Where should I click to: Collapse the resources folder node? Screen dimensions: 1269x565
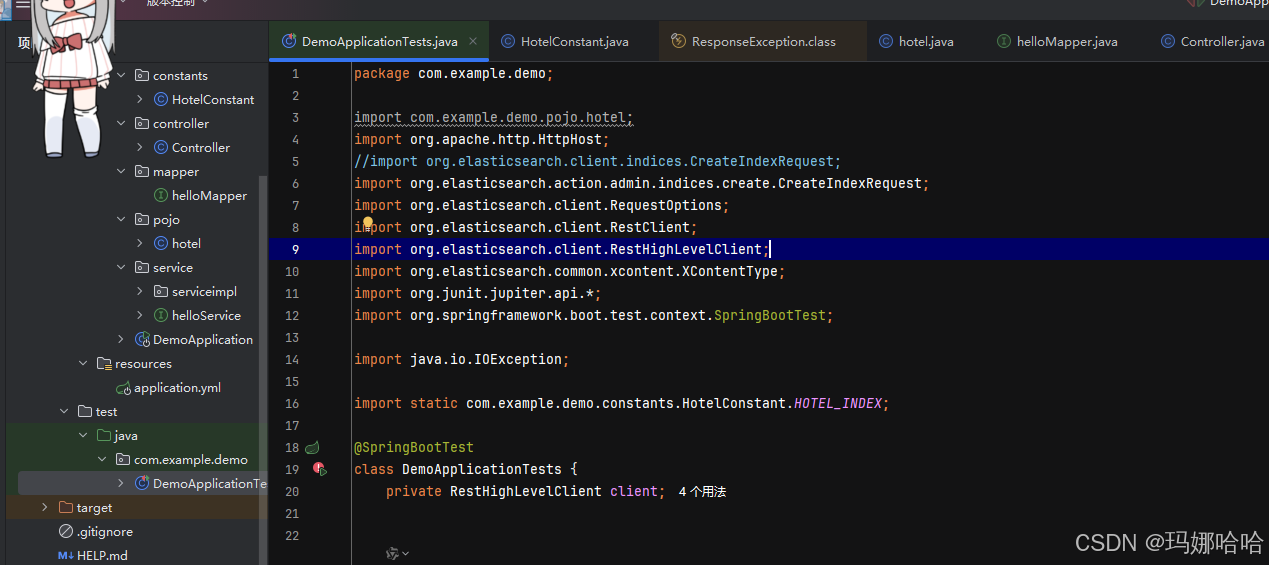pos(84,363)
